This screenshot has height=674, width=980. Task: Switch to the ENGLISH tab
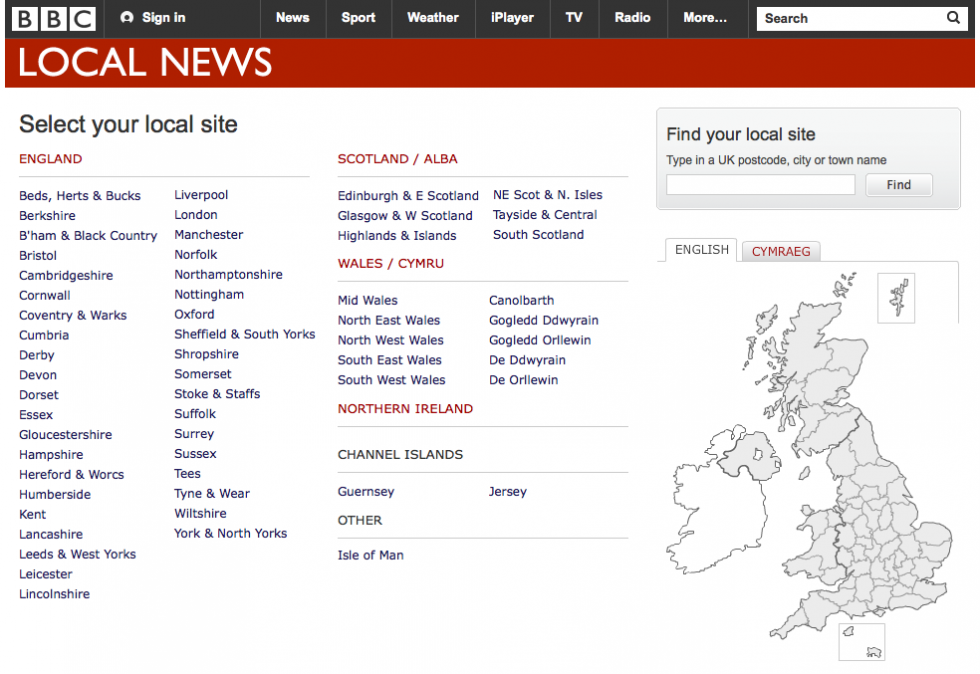(x=701, y=249)
